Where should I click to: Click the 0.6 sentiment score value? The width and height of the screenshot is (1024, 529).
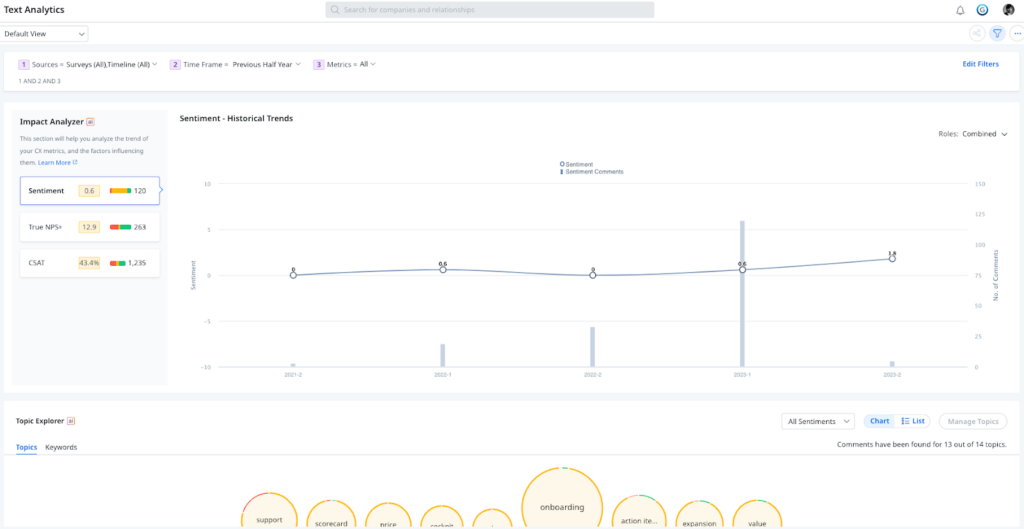tap(89, 191)
